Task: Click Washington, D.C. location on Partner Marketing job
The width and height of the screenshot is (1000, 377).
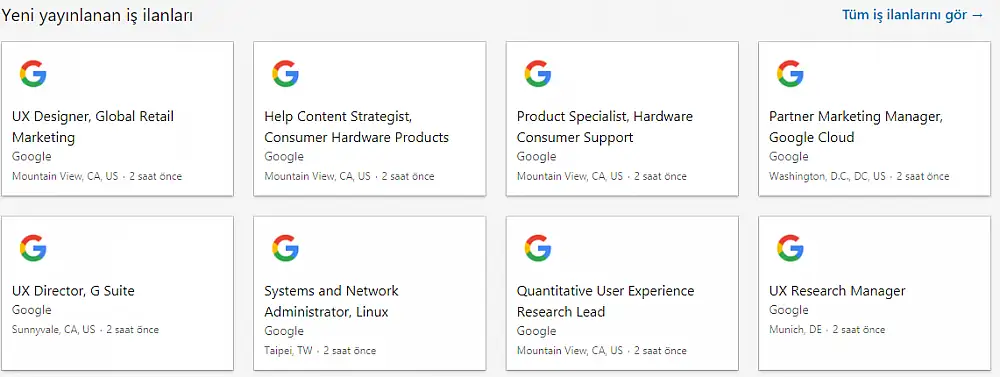Action: 827,176
